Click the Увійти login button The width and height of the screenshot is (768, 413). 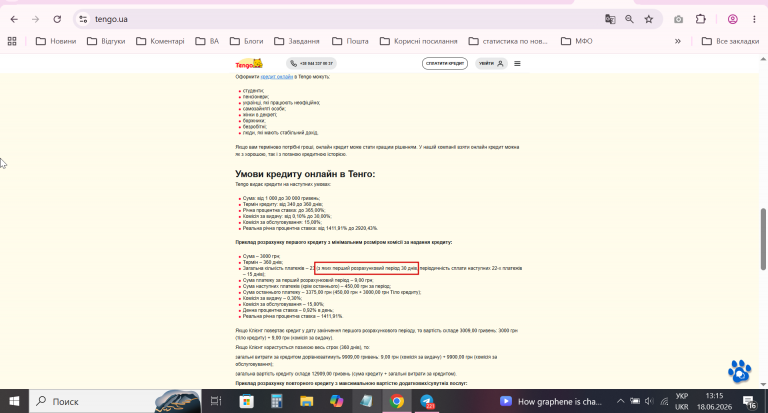tap(491, 64)
